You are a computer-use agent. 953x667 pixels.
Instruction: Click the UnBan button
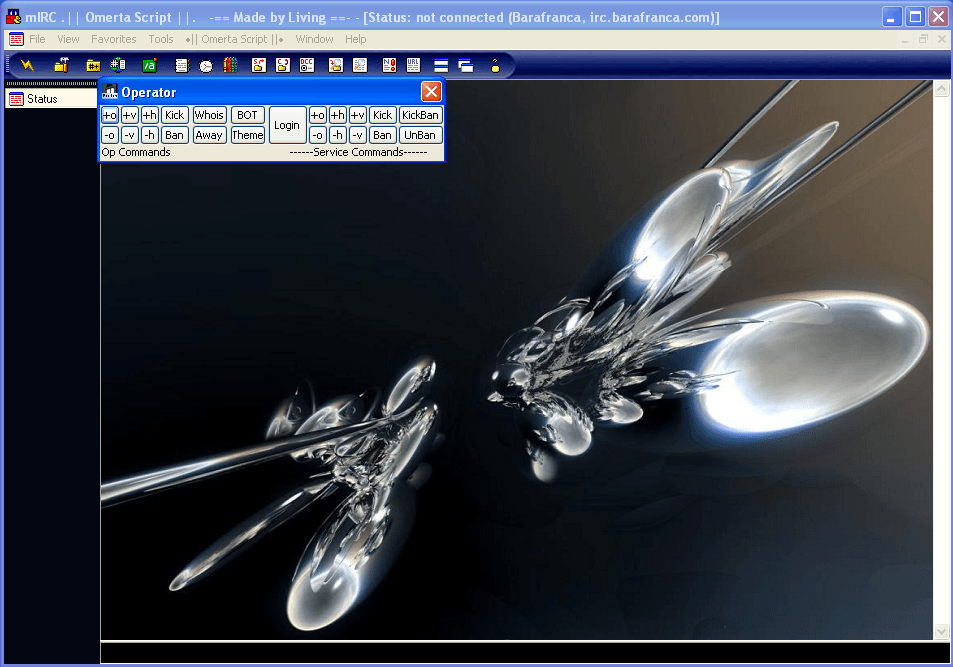coord(420,135)
